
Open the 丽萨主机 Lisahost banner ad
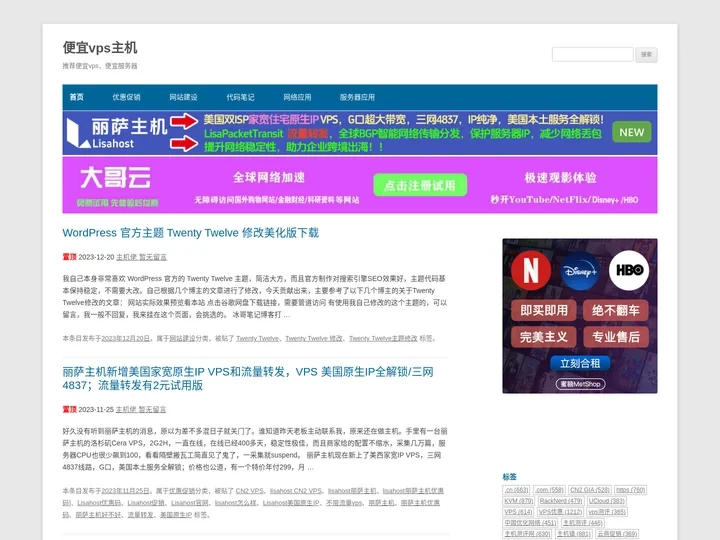360,133
